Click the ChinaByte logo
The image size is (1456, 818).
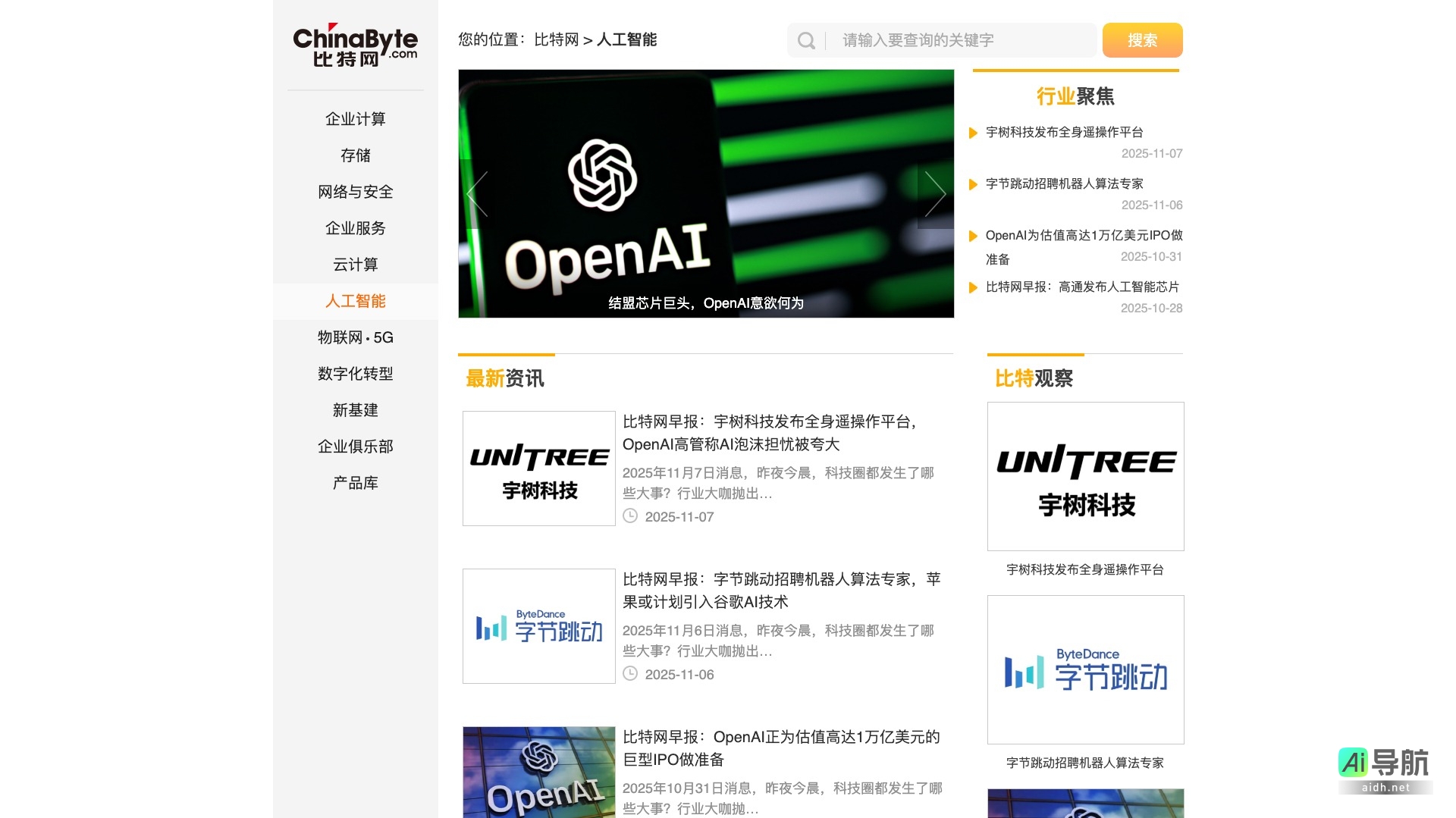[355, 45]
